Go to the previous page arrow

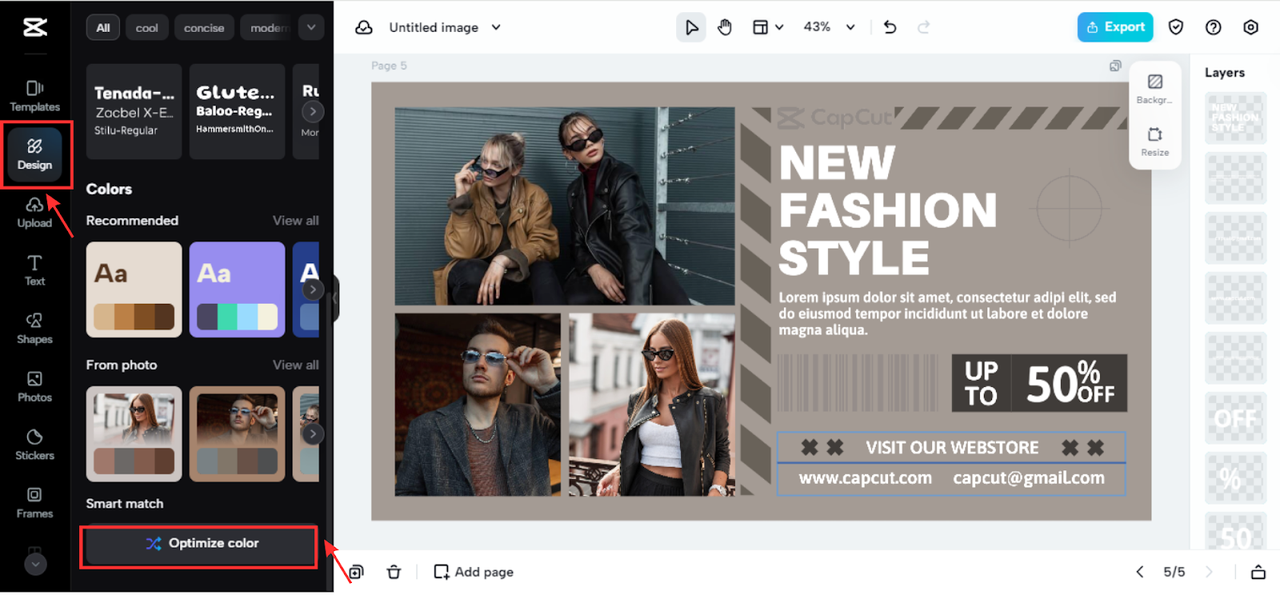pos(1140,572)
